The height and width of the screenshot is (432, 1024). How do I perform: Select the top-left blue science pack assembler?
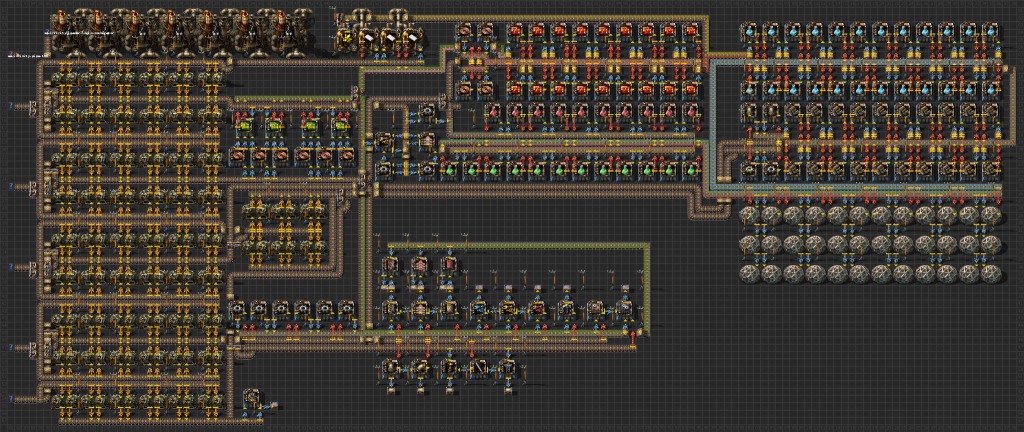tap(751, 31)
